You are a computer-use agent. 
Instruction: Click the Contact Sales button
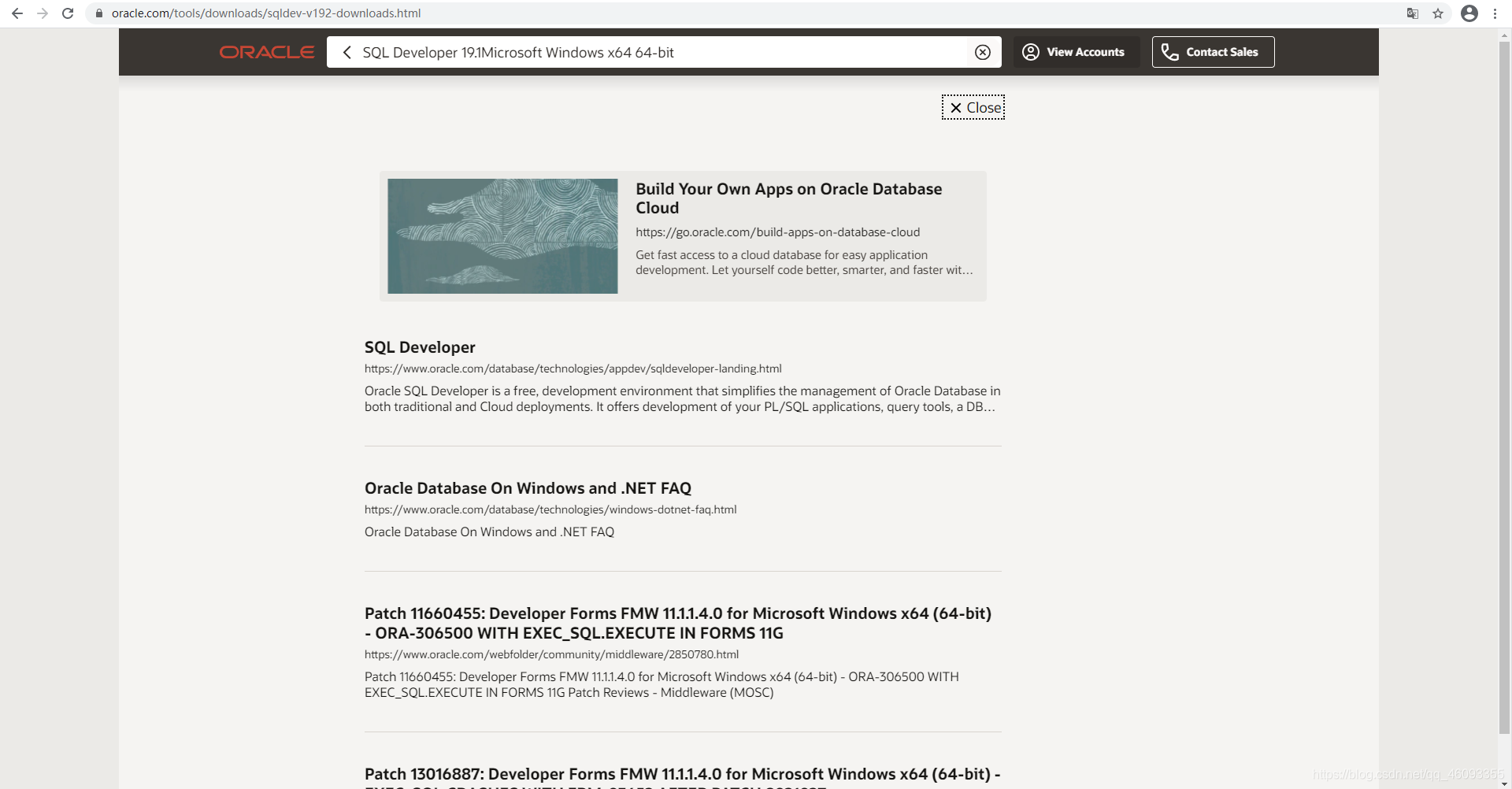tap(1213, 52)
